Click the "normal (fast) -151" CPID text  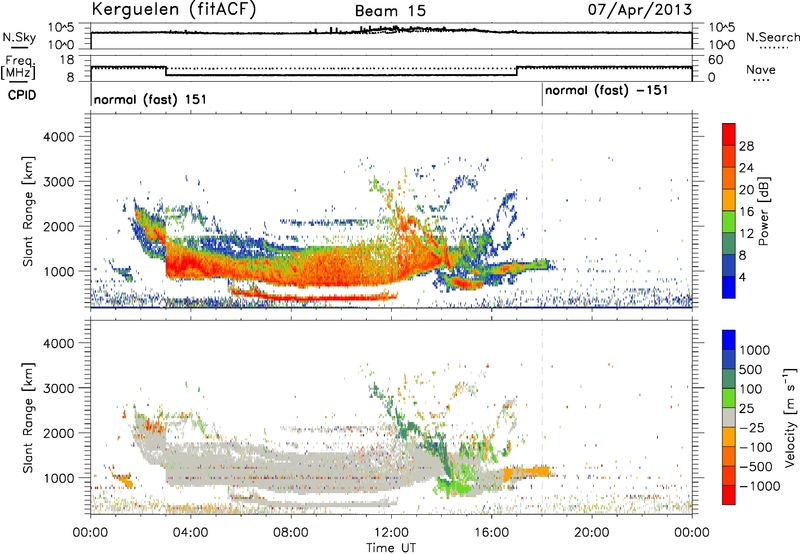coord(606,91)
